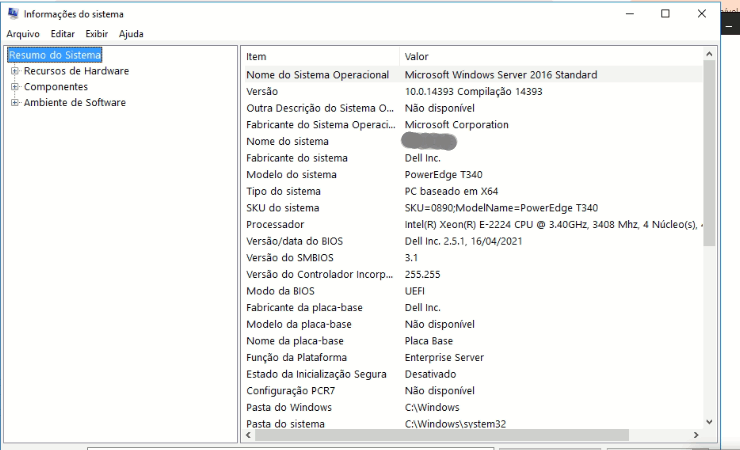Select Recursos de Hardware label
Viewport: 740px width, 450px height.
tap(76, 71)
